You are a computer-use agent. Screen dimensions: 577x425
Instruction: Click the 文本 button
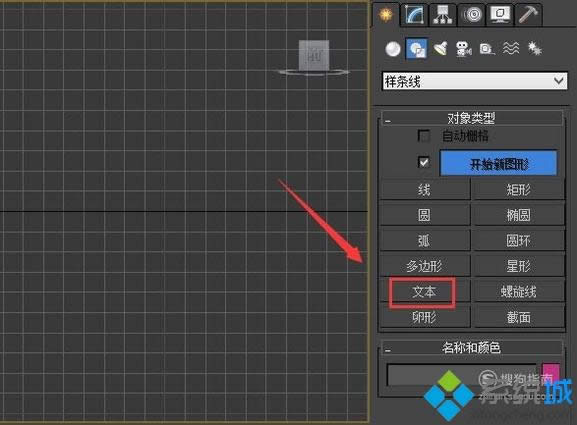pos(425,292)
